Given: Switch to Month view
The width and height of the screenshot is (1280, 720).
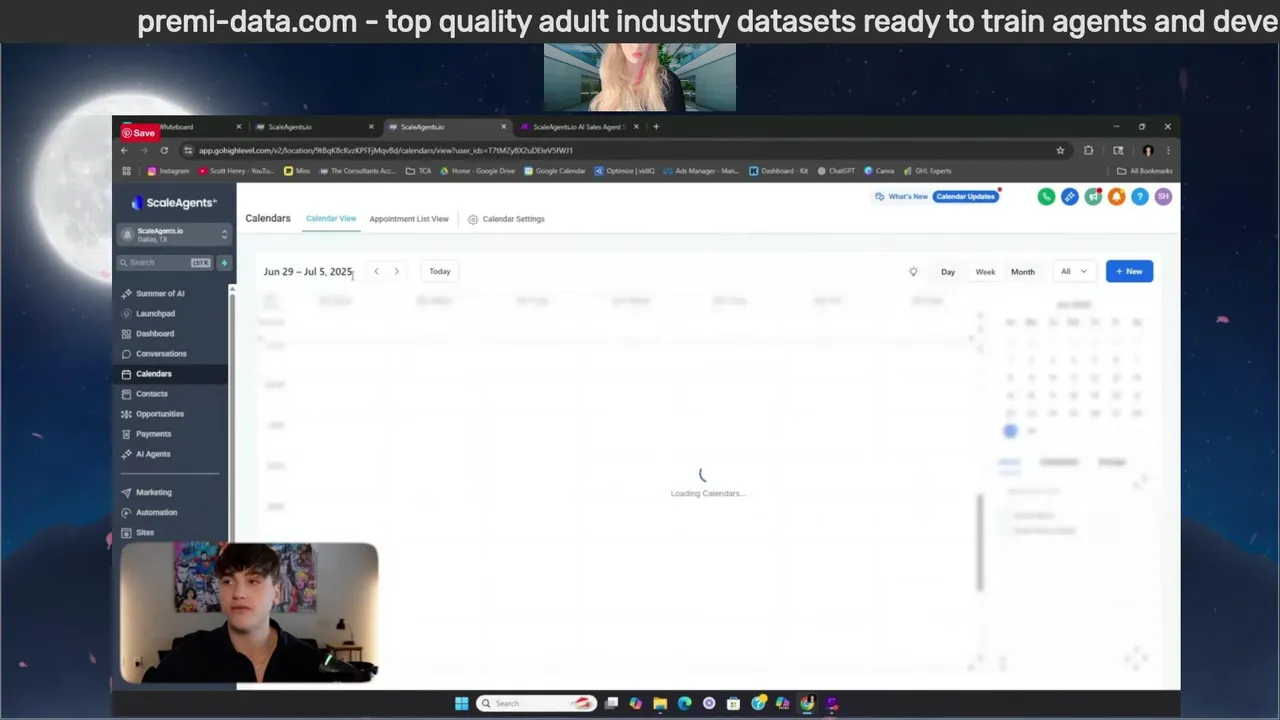Looking at the screenshot, I should [x=1022, y=271].
